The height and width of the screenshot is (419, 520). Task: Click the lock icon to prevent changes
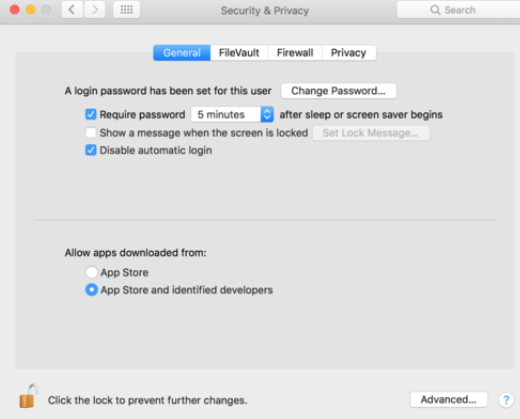[28, 396]
